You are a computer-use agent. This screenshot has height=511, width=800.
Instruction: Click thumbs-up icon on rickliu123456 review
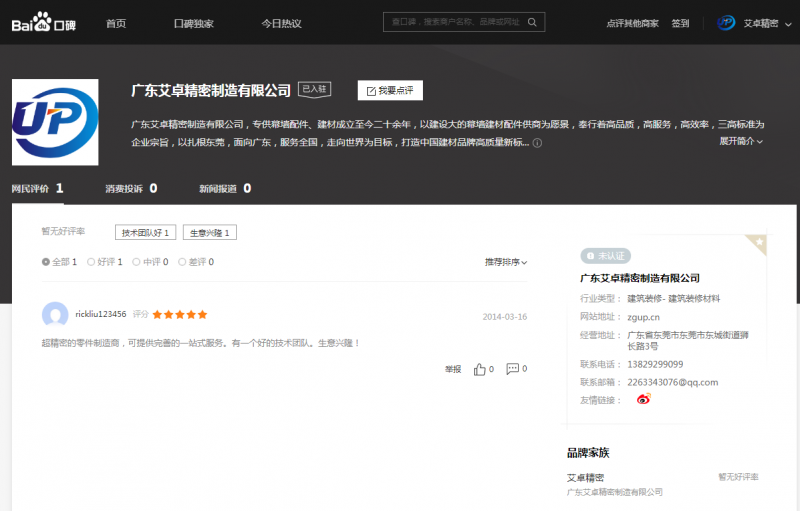click(x=479, y=369)
